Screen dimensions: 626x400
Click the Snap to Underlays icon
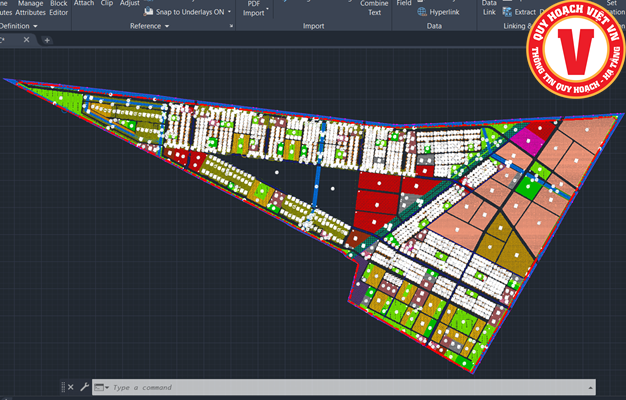[x=148, y=12]
